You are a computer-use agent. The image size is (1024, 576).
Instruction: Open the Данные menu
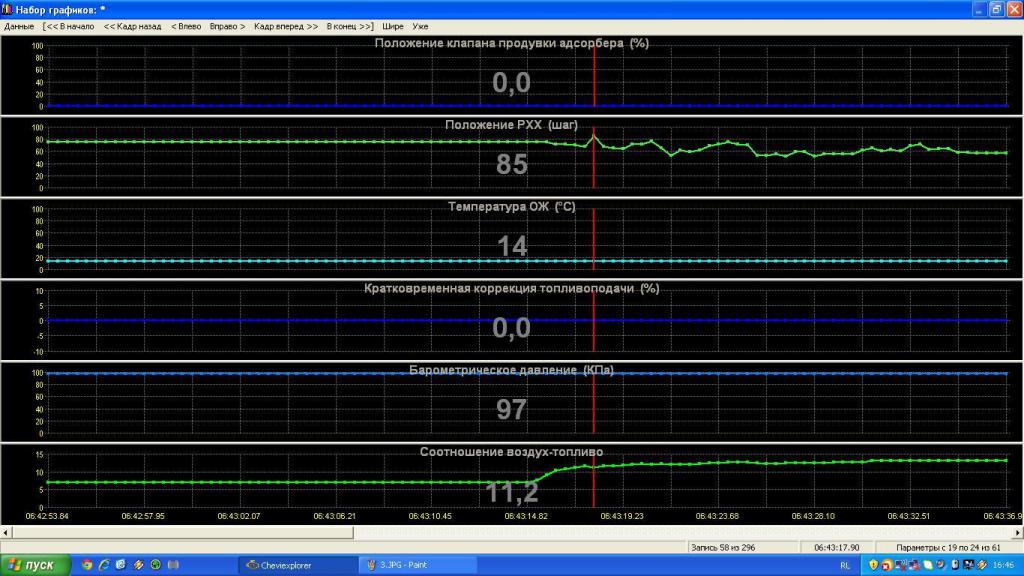(19, 26)
